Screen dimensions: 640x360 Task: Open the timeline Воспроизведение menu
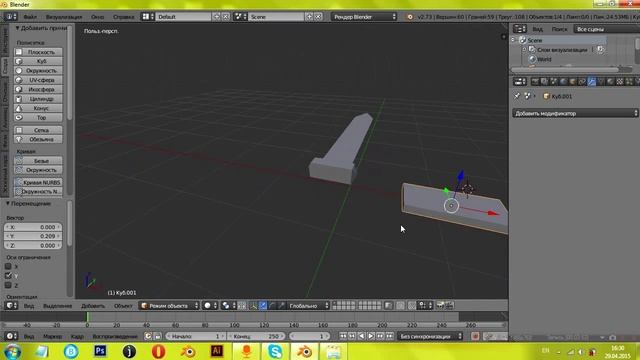(115, 336)
